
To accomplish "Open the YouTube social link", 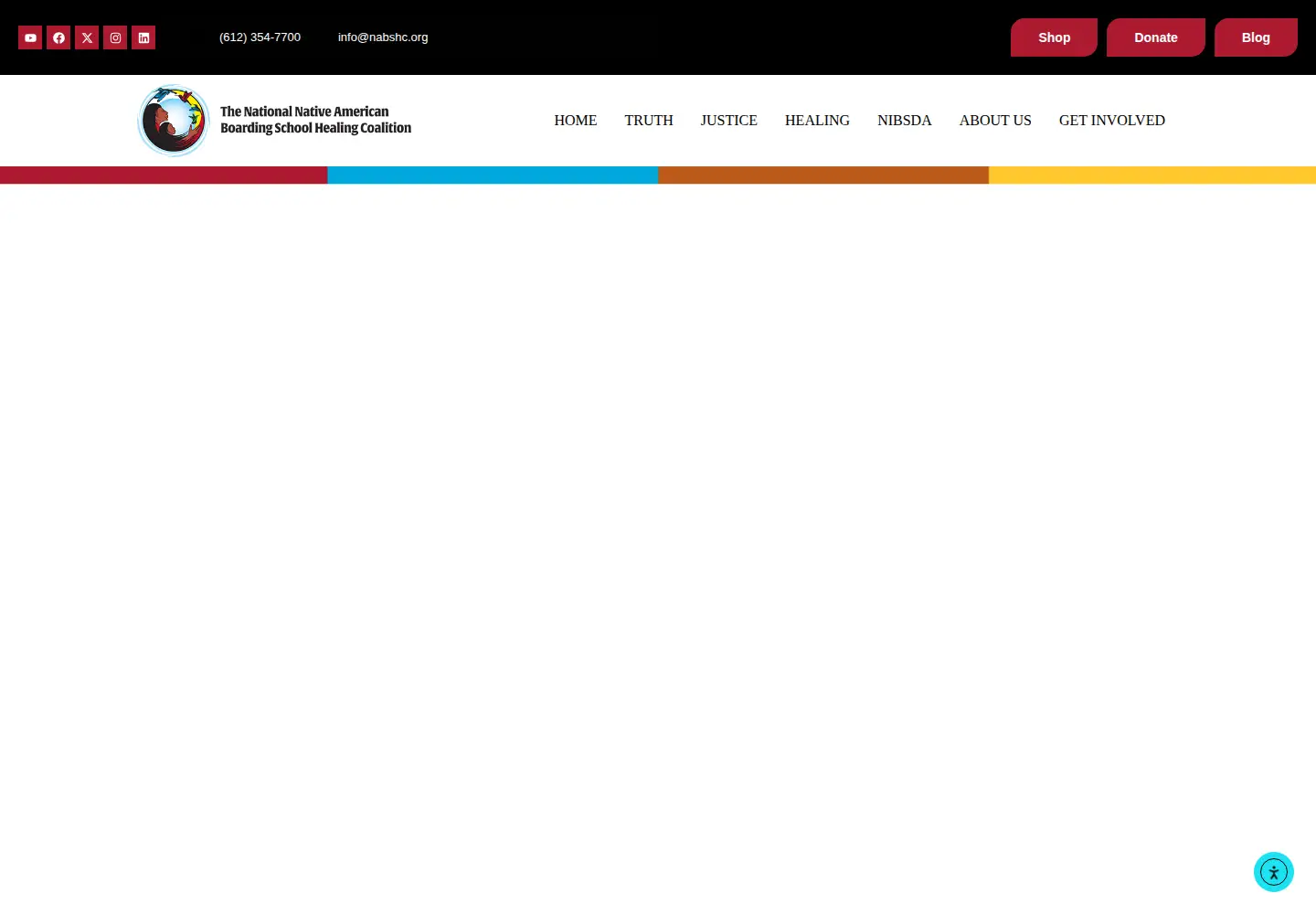I will point(30,37).
